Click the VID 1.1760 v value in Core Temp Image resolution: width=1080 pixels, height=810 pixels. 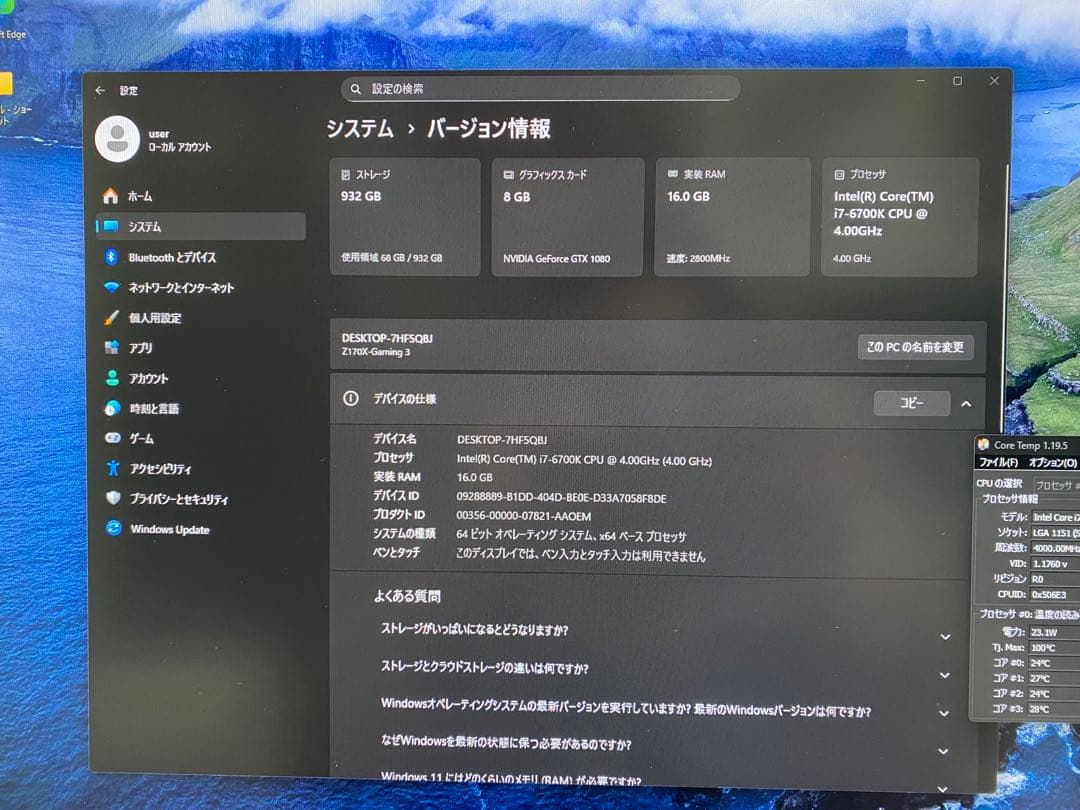point(1055,563)
